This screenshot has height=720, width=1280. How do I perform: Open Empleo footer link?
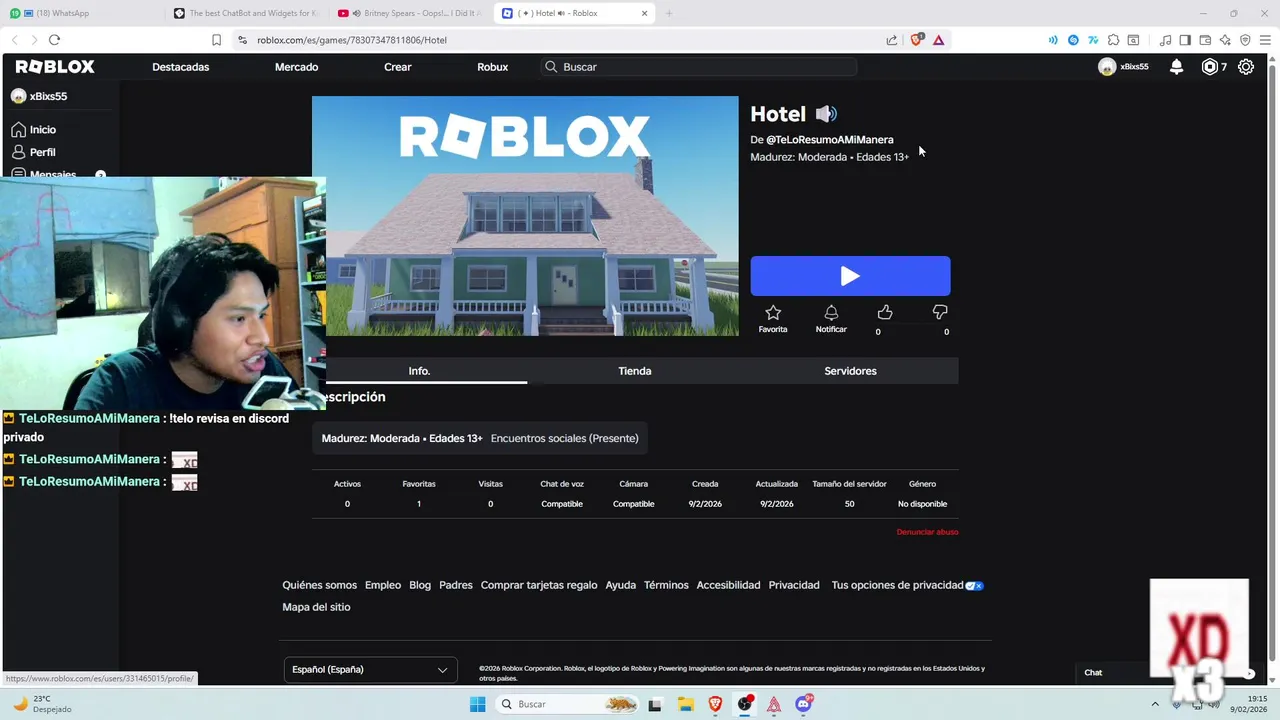[x=383, y=585]
